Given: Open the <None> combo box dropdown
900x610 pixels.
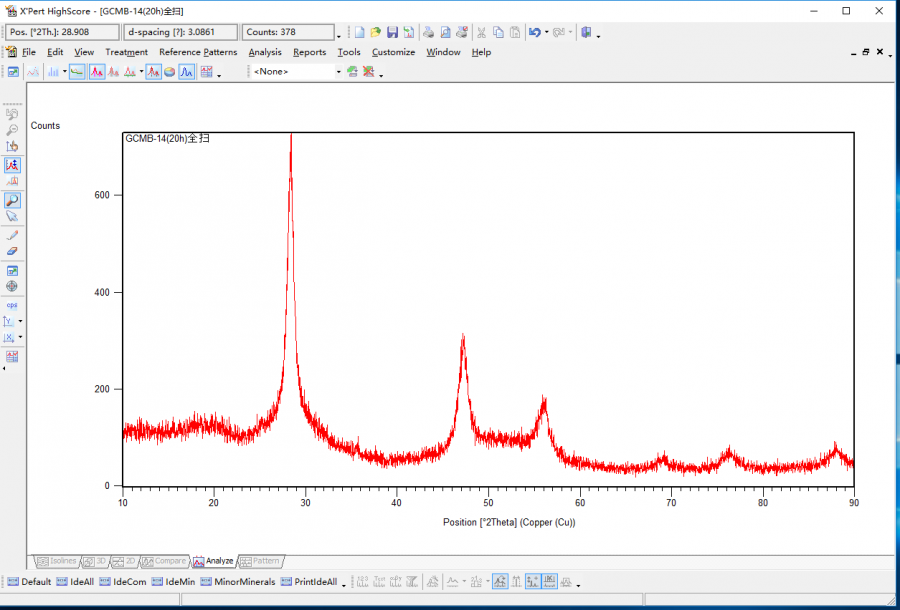Looking at the screenshot, I should coord(338,72).
